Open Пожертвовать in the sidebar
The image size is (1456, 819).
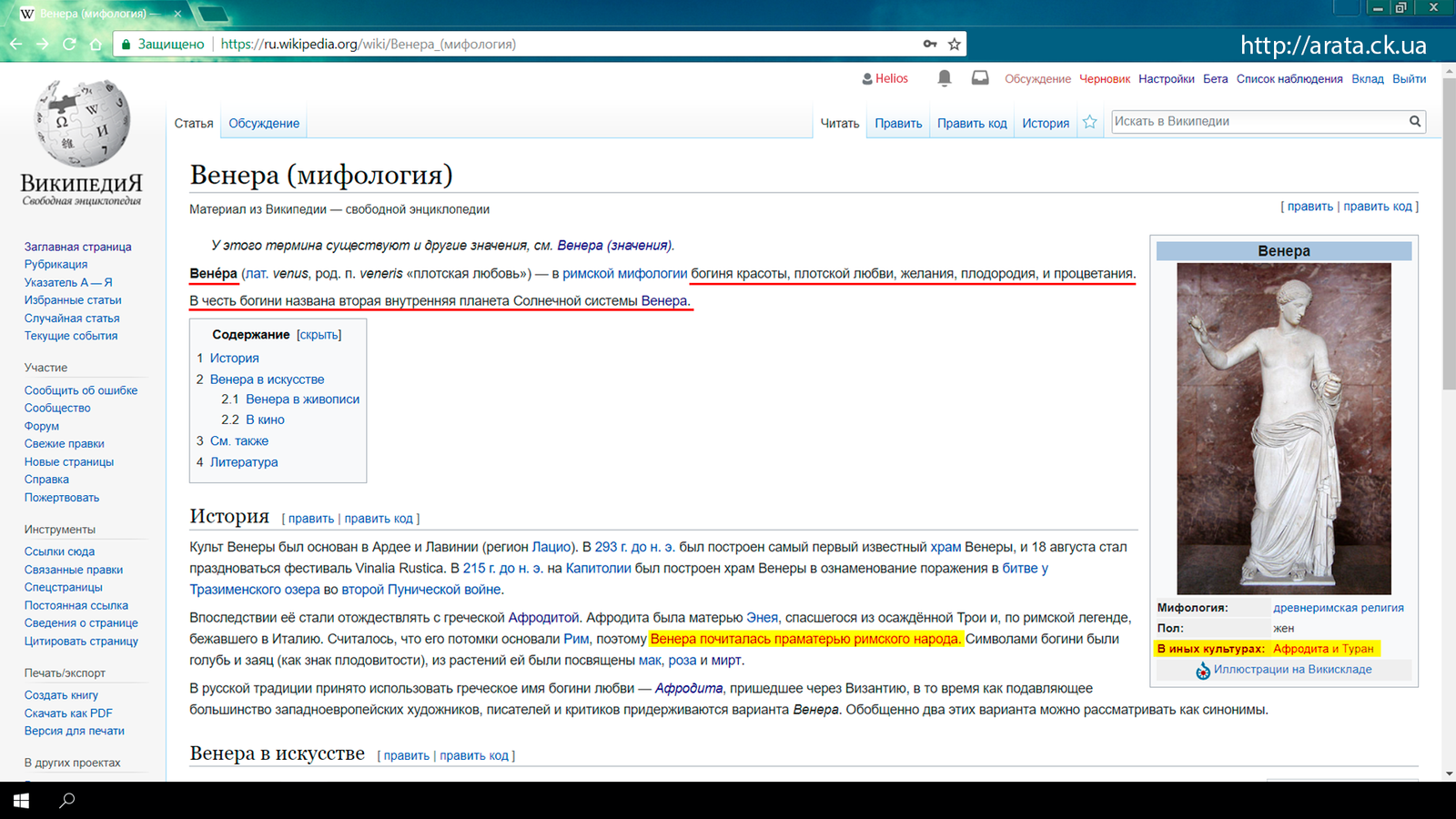tap(62, 498)
